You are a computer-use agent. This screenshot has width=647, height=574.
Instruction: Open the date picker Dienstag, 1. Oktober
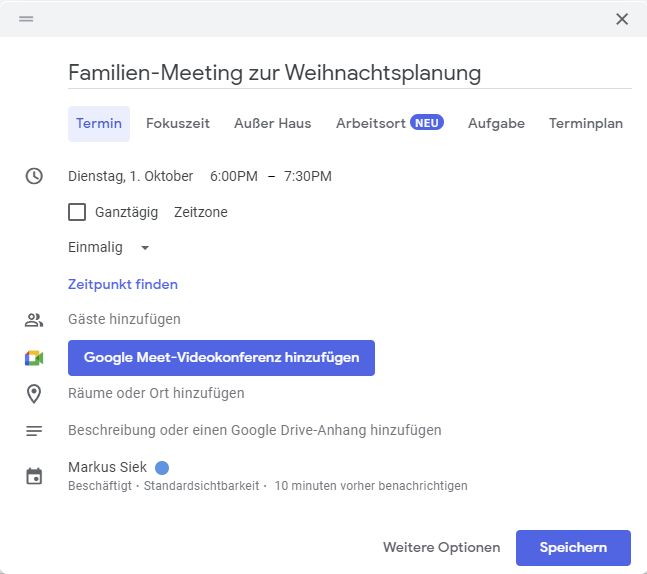coord(130,176)
